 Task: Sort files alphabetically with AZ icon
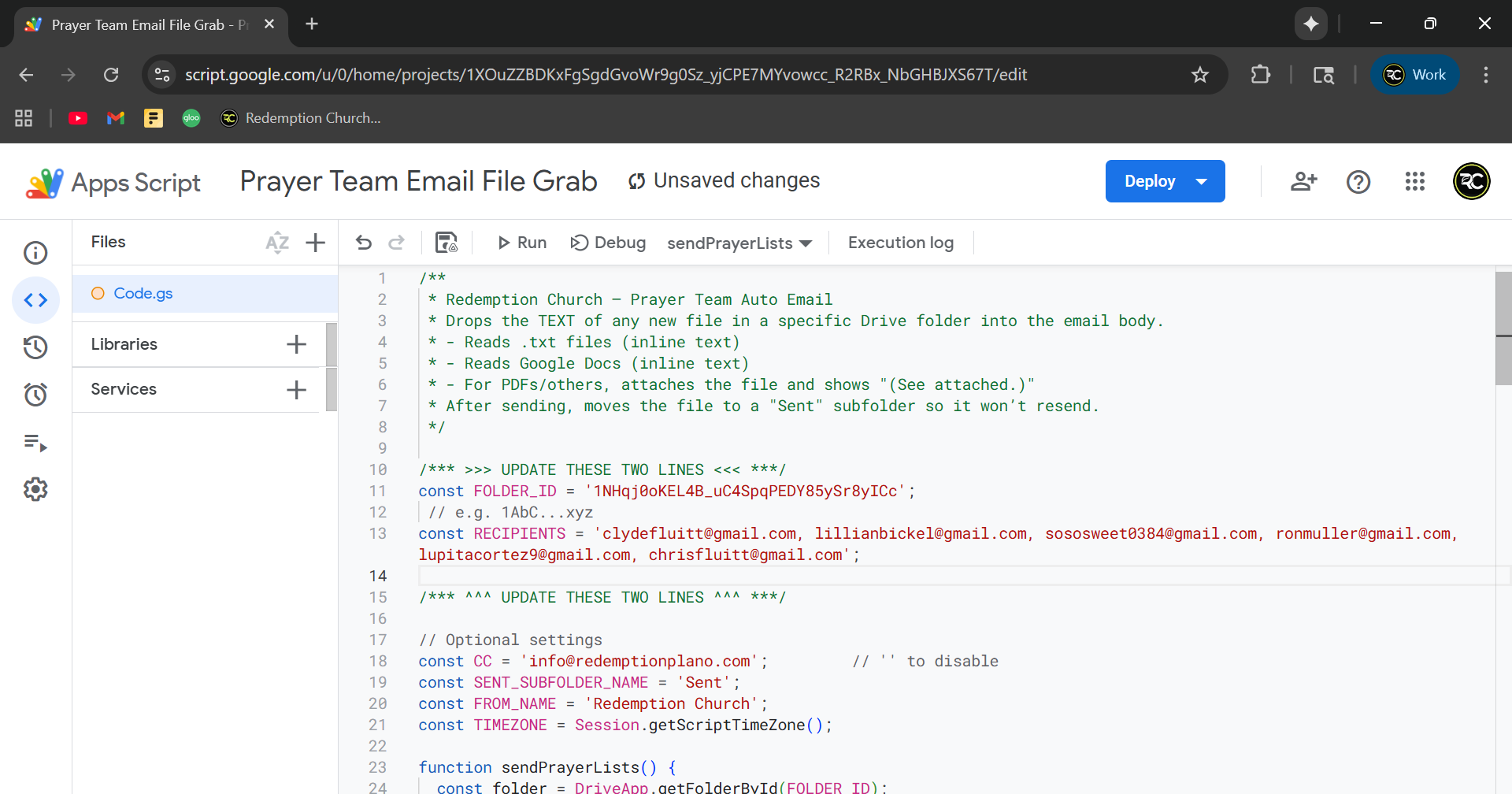(x=277, y=243)
